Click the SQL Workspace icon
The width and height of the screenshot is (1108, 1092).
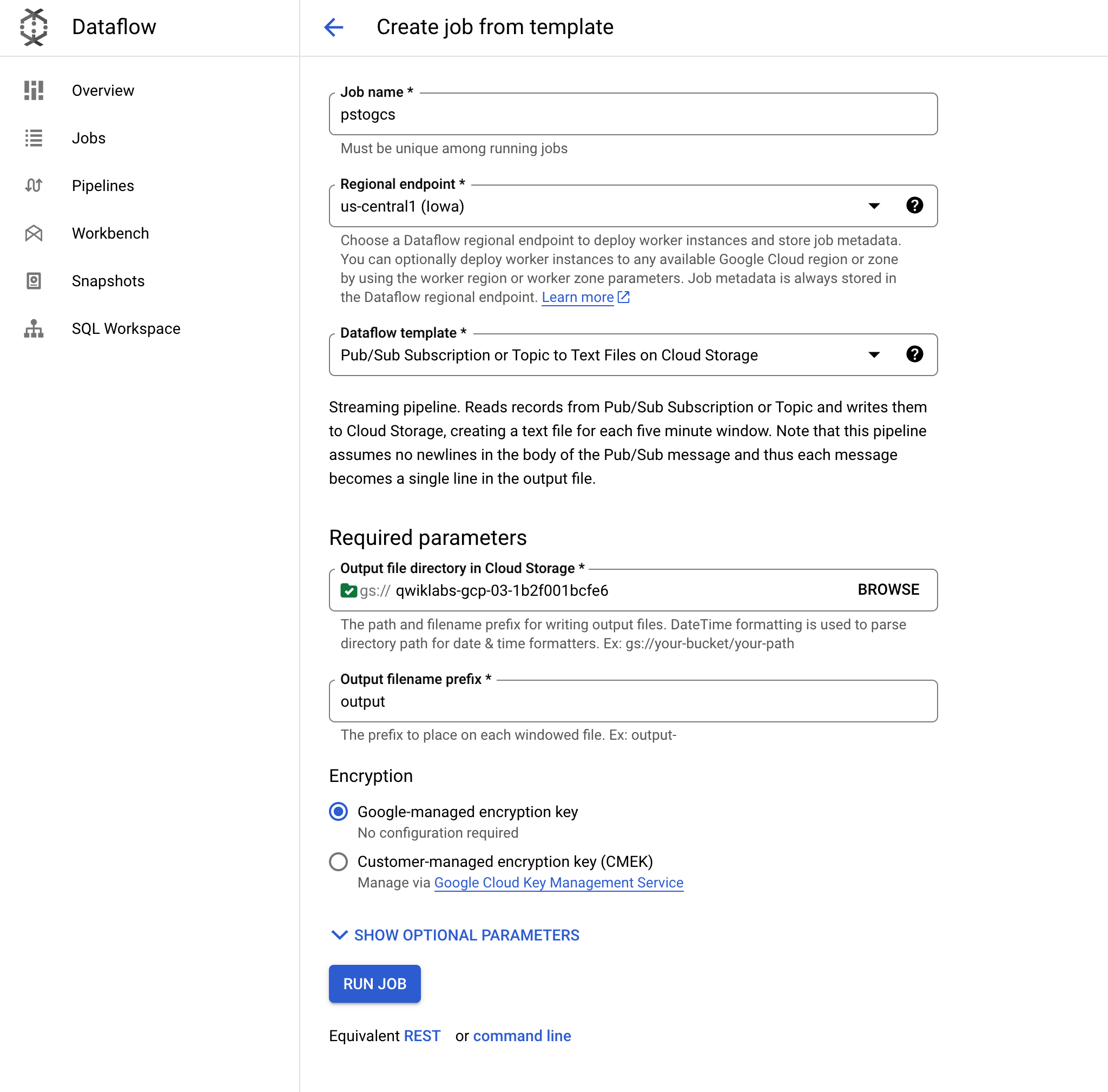(34, 328)
